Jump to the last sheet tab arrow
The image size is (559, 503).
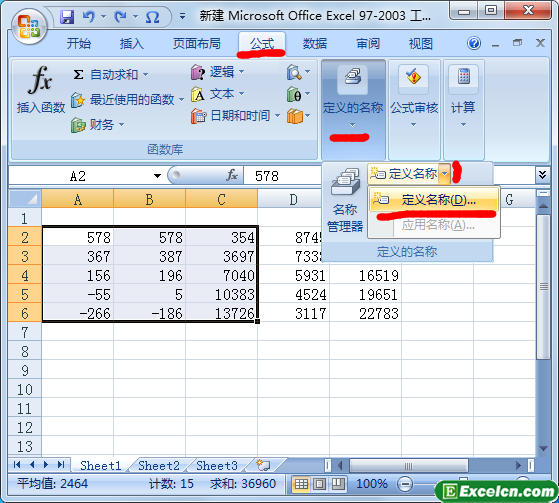coord(61,464)
